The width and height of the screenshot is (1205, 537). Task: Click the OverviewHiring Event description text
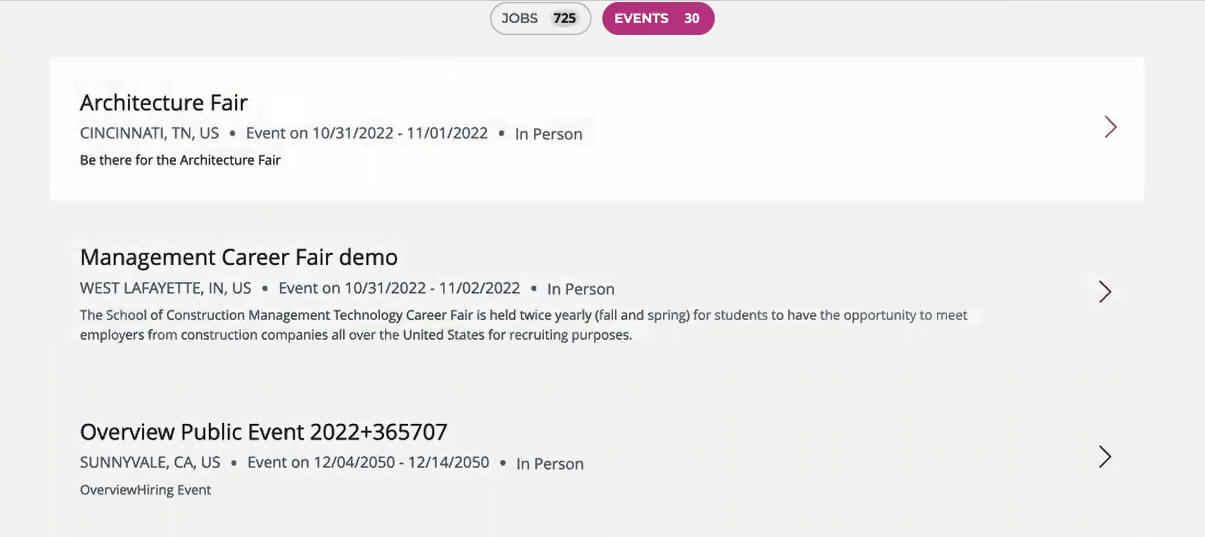click(x=145, y=490)
